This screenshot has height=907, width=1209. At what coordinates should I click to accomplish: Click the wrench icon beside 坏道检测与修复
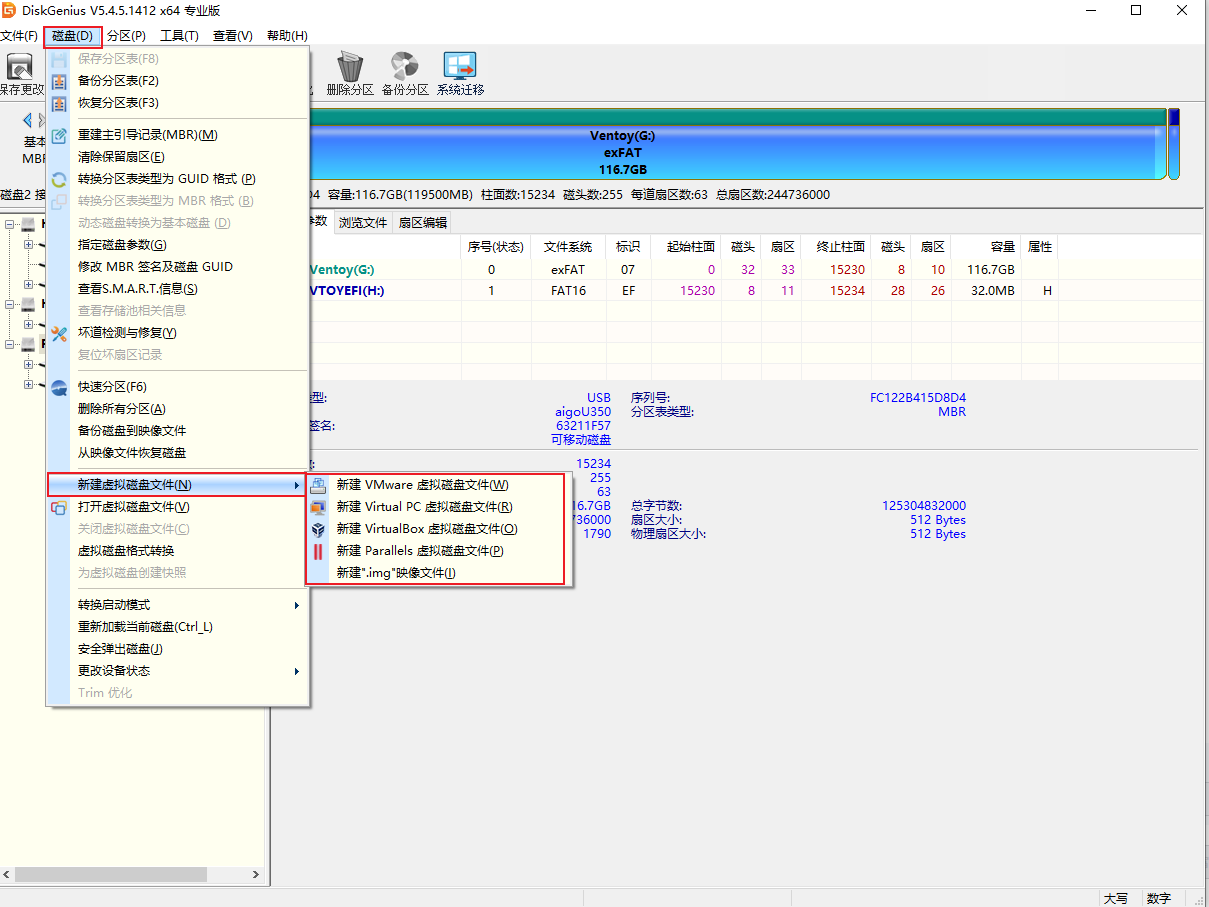tap(59, 333)
